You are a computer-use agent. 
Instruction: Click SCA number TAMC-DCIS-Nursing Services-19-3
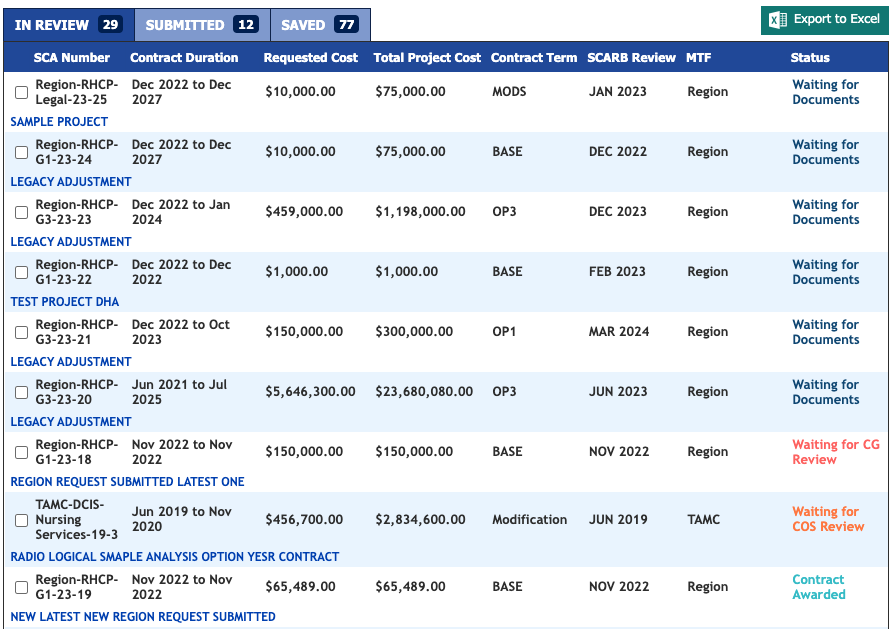pos(77,519)
